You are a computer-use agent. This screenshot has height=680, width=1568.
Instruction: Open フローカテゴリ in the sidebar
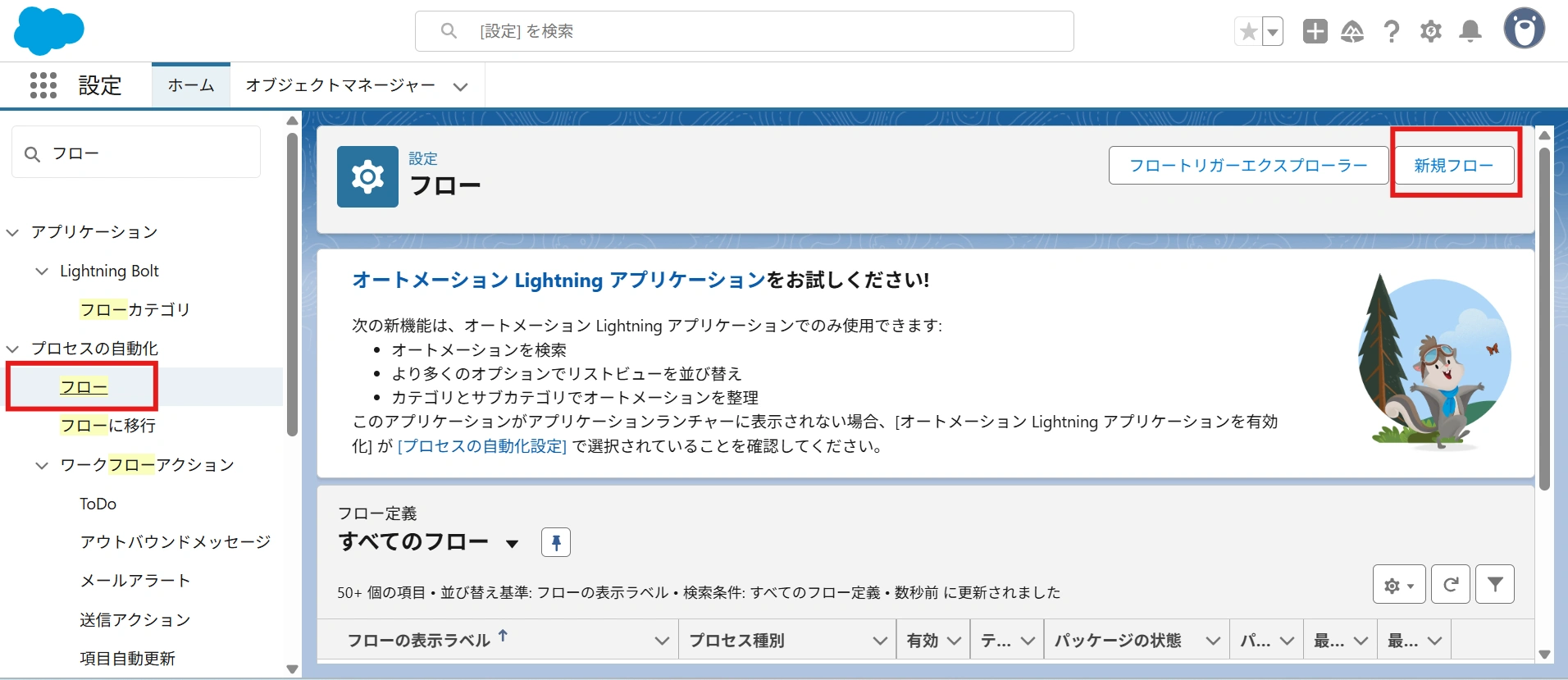coord(134,310)
